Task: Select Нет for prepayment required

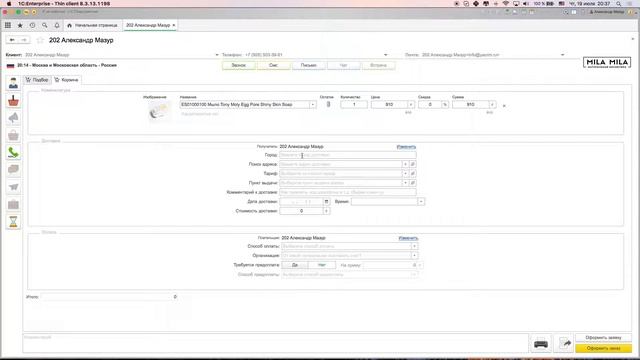Action: pyautogui.click(x=322, y=265)
